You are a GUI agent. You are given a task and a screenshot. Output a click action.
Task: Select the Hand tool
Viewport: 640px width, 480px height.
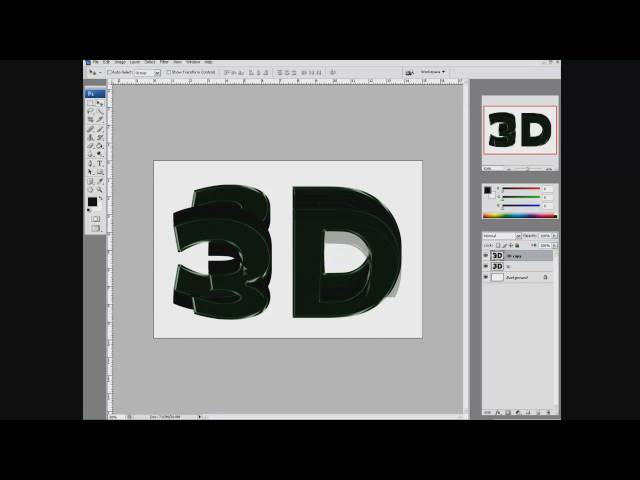[91, 190]
